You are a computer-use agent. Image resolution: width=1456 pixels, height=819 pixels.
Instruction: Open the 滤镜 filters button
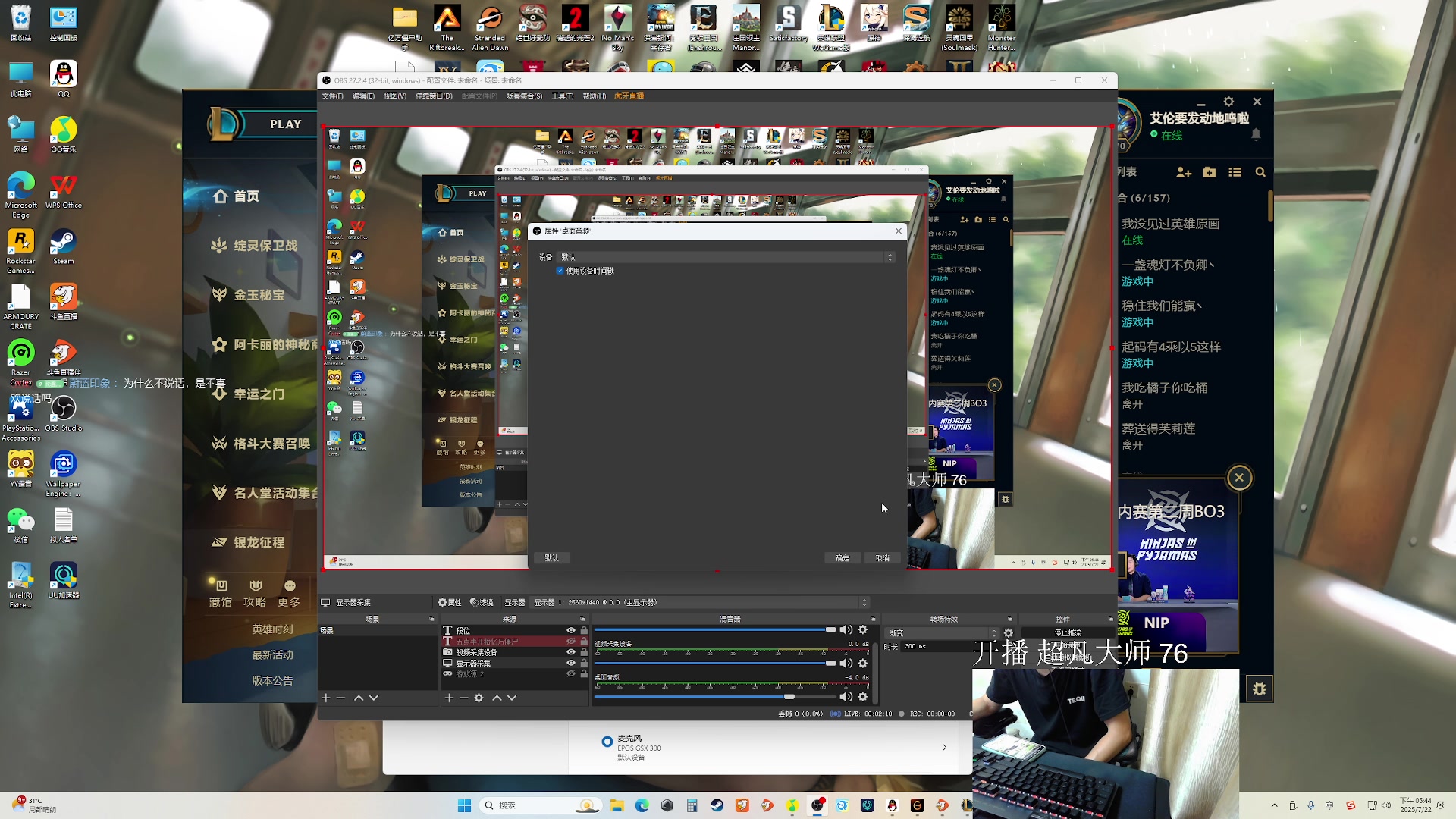pos(482,602)
